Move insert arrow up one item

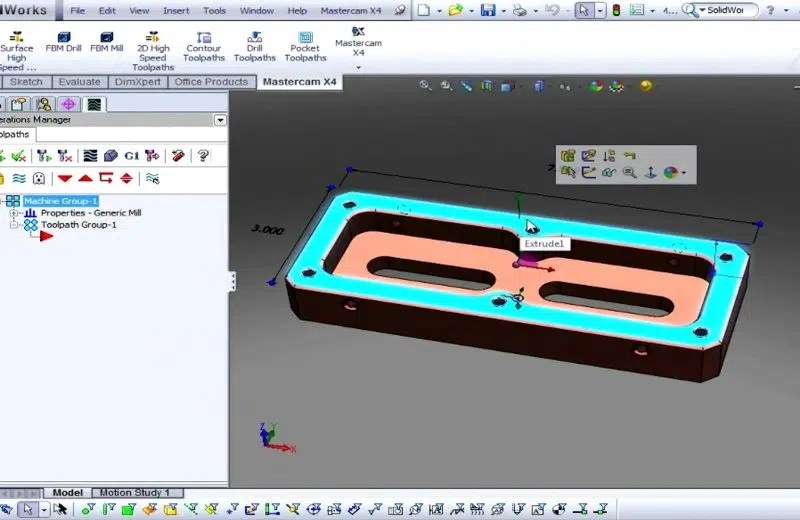[x=85, y=179]
